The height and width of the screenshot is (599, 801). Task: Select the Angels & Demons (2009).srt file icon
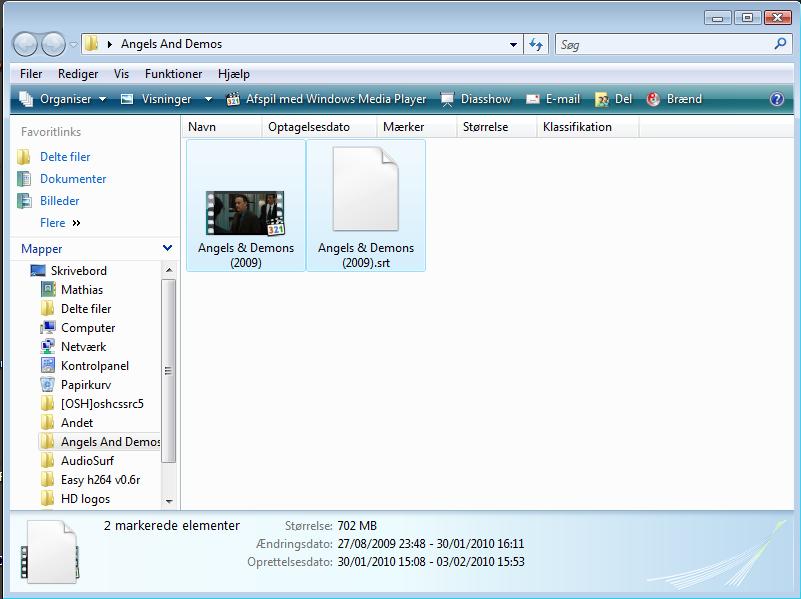coord(365,189)
